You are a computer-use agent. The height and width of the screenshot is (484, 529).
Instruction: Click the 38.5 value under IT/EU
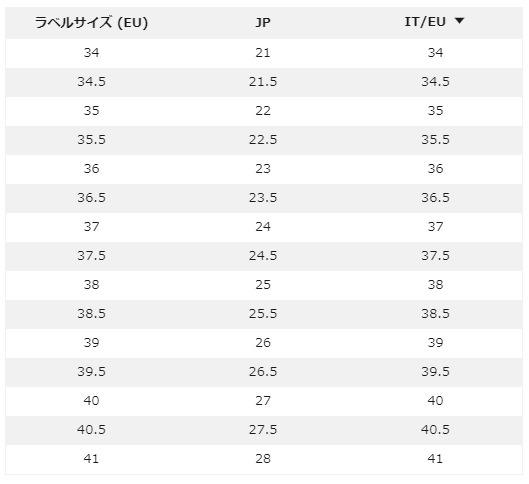coord(435,314)
